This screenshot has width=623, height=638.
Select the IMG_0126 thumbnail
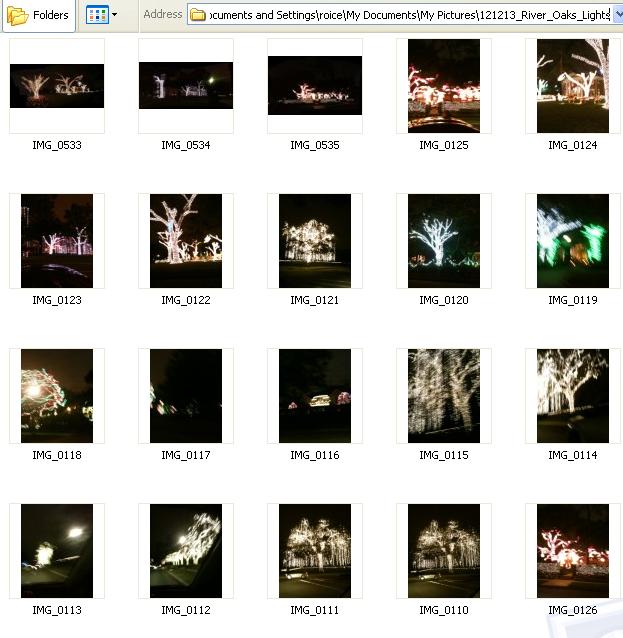tap(573, 551)
